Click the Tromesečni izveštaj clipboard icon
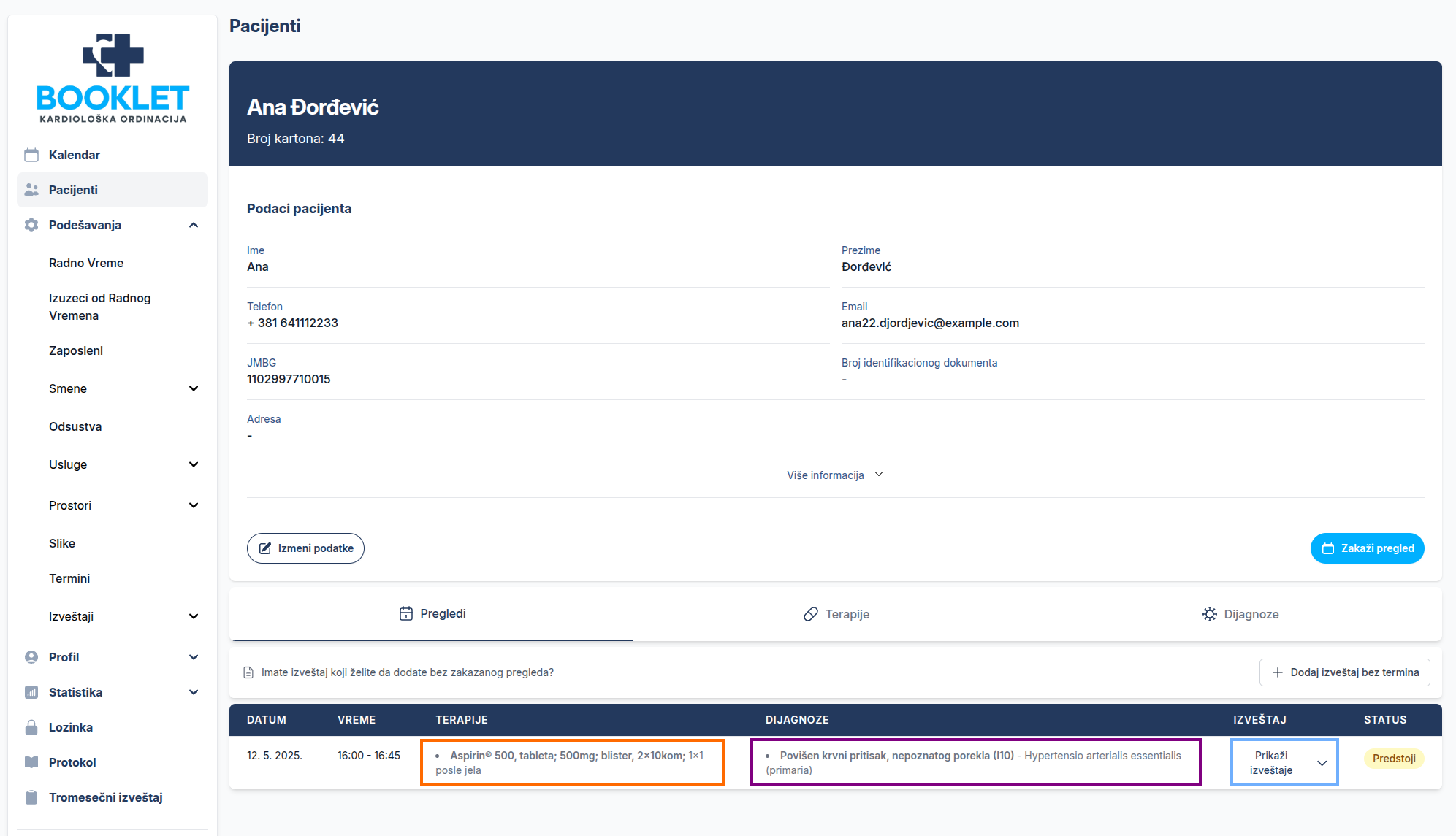Image resolution: width=1456 pixels, height=836 pixels. pyautogui.click(x=31, y=797)
